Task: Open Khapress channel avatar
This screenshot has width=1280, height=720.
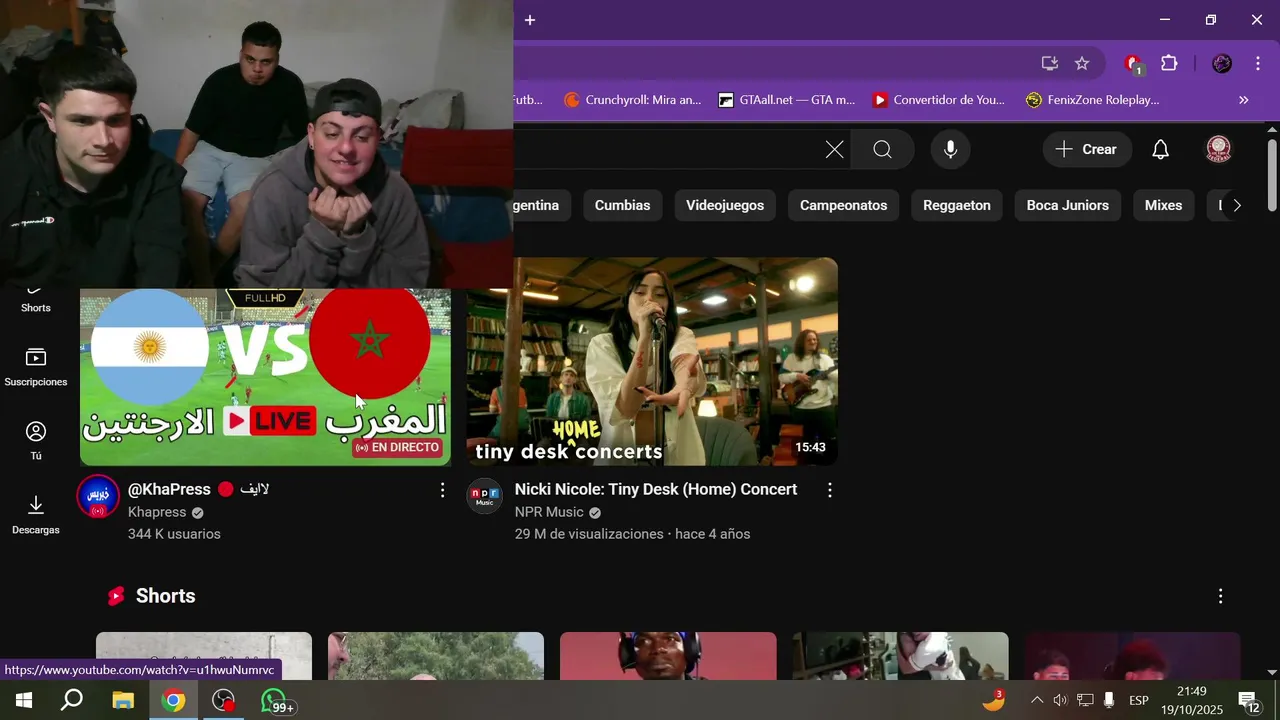Action: point(98,496)
